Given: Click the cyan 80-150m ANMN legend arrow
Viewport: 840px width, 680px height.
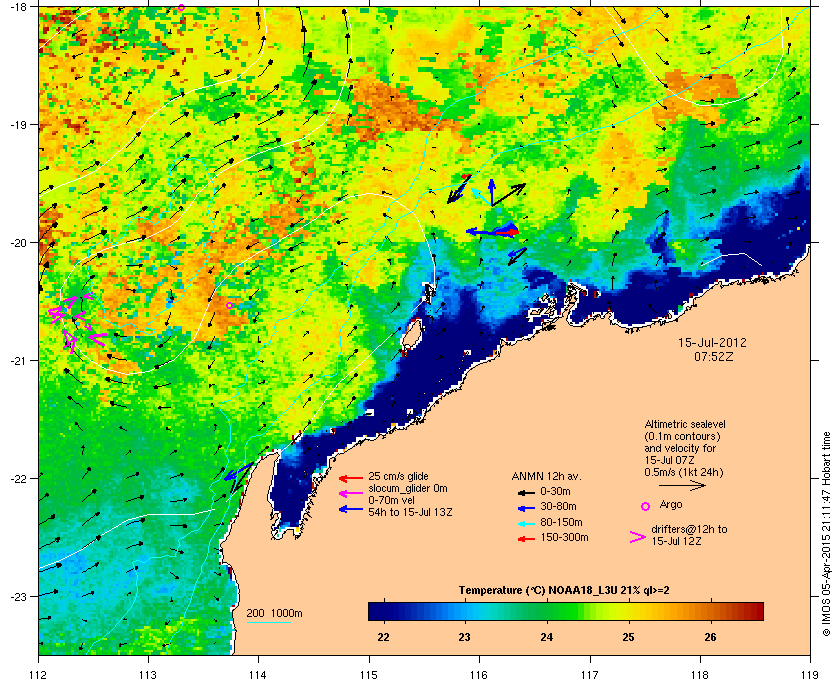Looking at the screenshot, I should [527, 524].
